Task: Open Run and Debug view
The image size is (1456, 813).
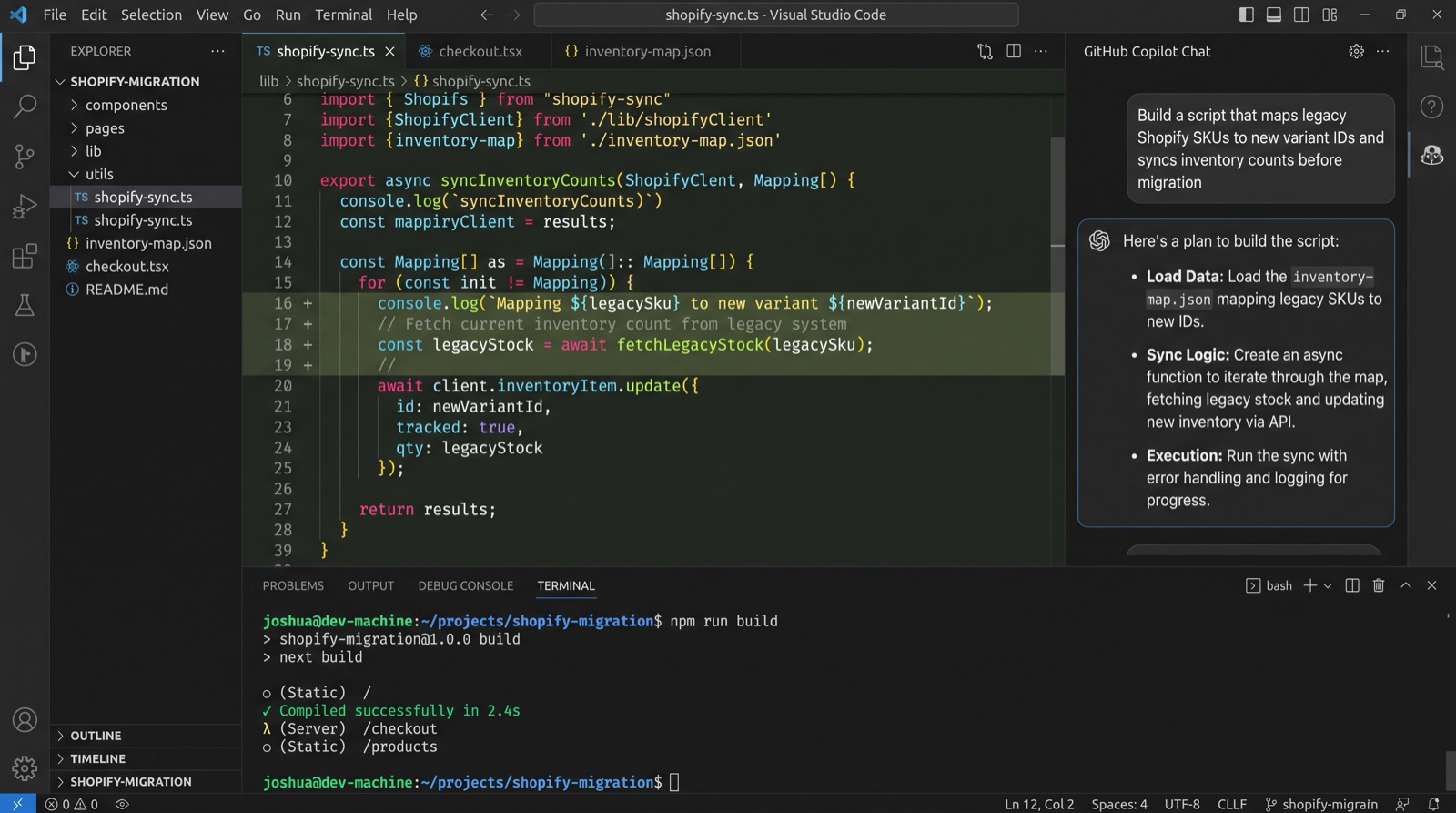Action: tap(25, 207)
